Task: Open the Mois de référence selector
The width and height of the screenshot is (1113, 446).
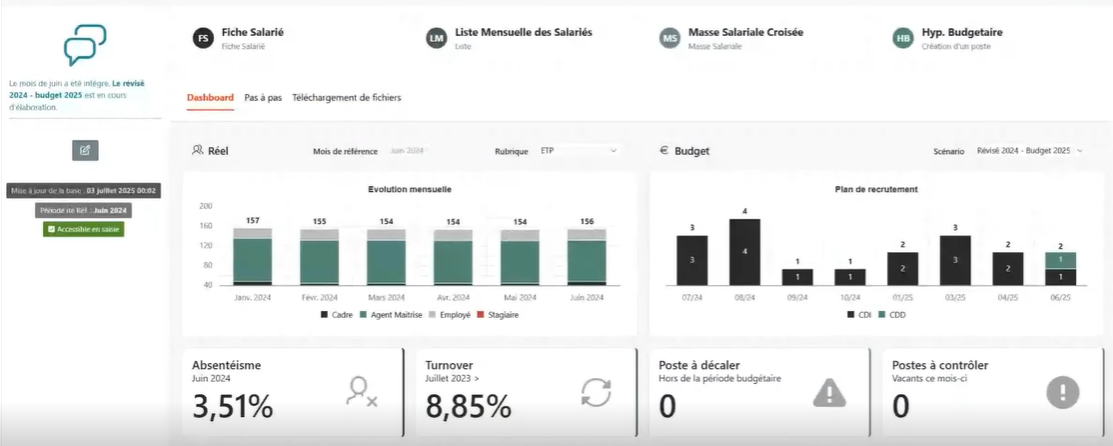Action: tap(408, 151)
